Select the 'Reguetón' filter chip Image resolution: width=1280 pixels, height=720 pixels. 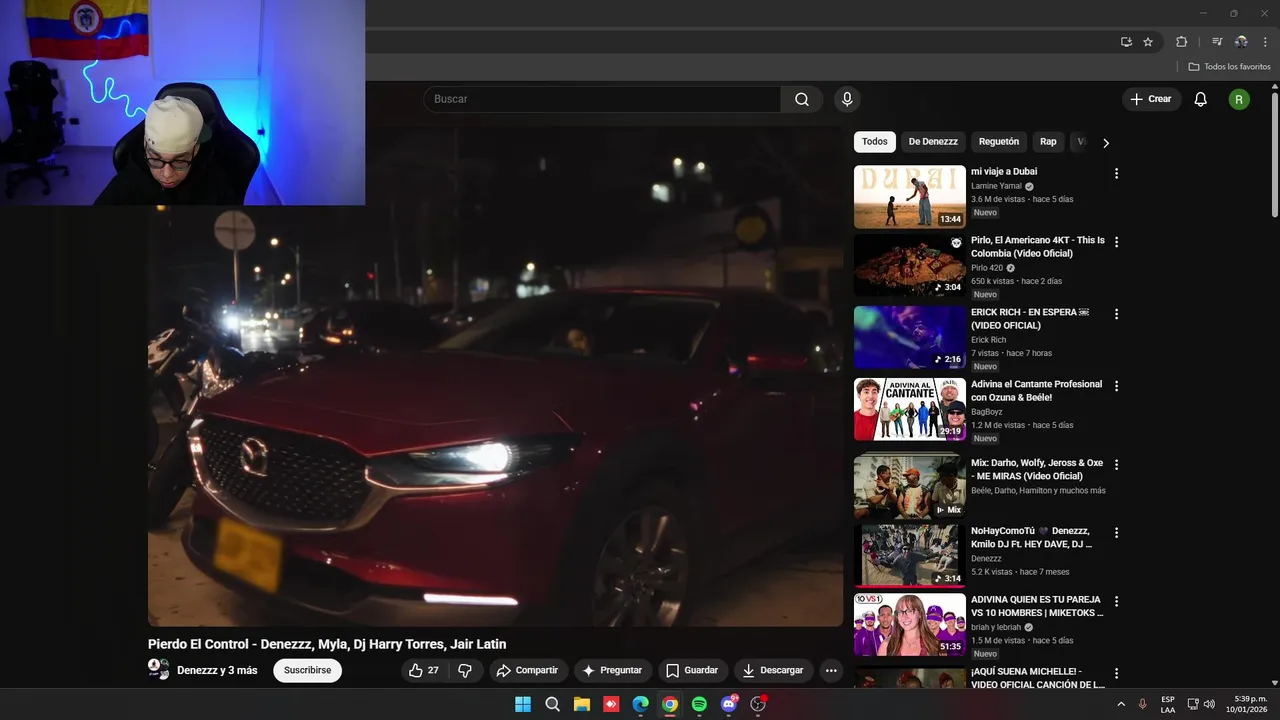999,142
